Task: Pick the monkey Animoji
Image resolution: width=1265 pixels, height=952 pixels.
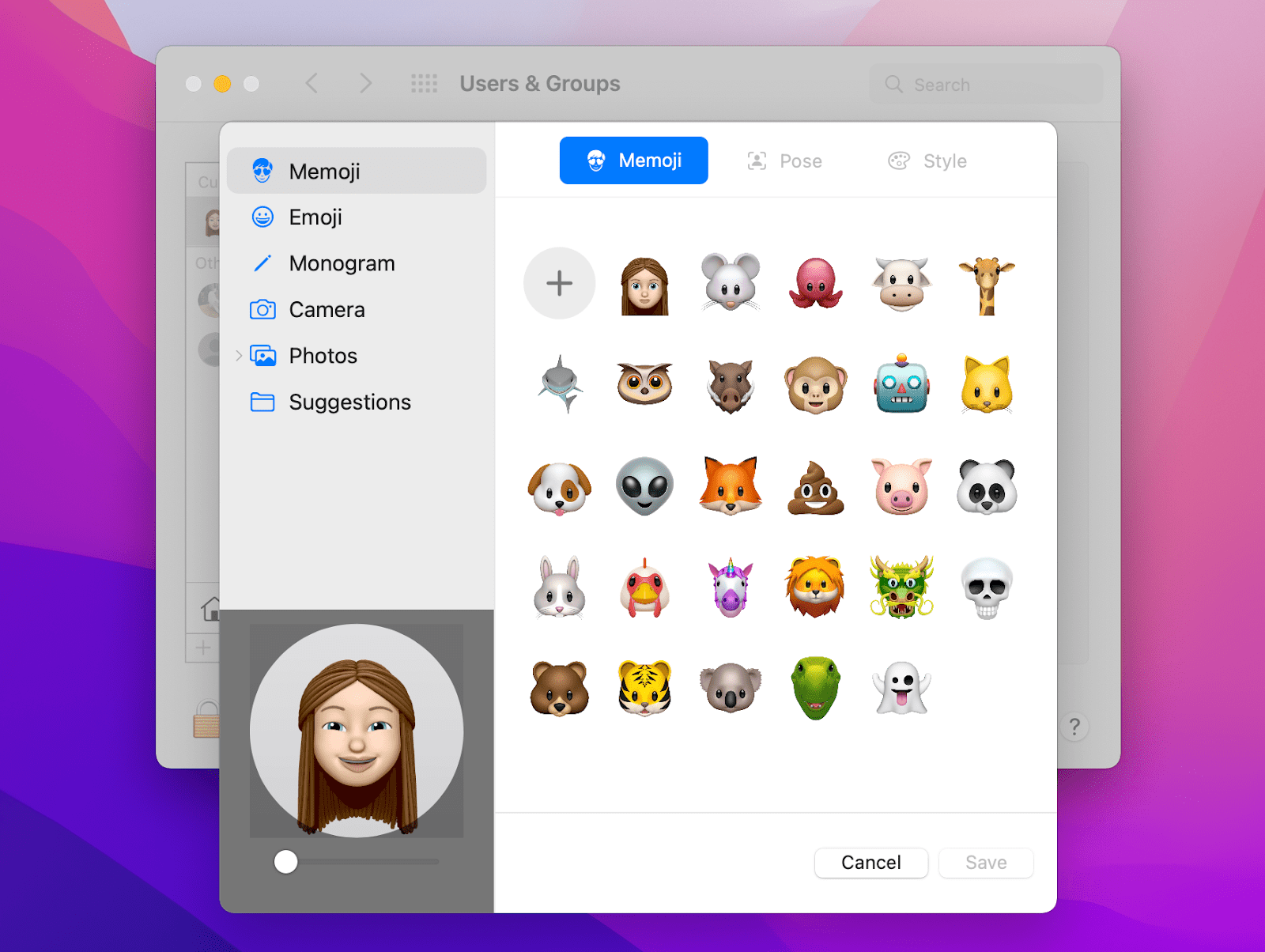Action: point(816,385)
